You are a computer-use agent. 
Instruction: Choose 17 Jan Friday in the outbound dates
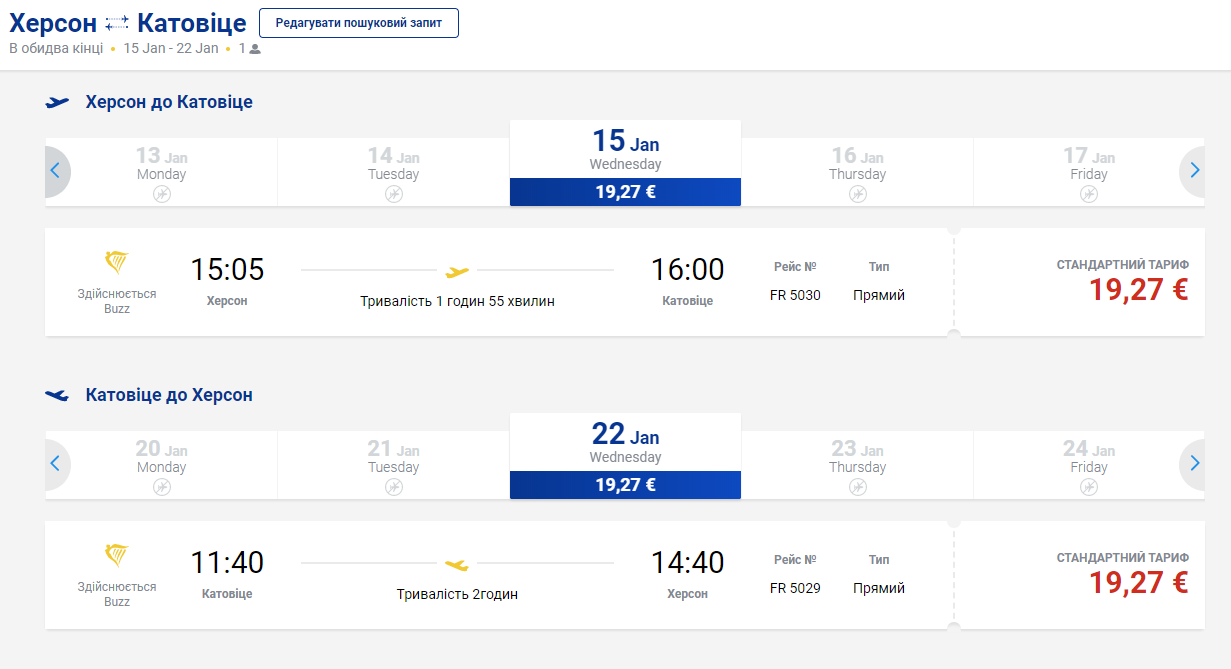tap(1089, 173)
